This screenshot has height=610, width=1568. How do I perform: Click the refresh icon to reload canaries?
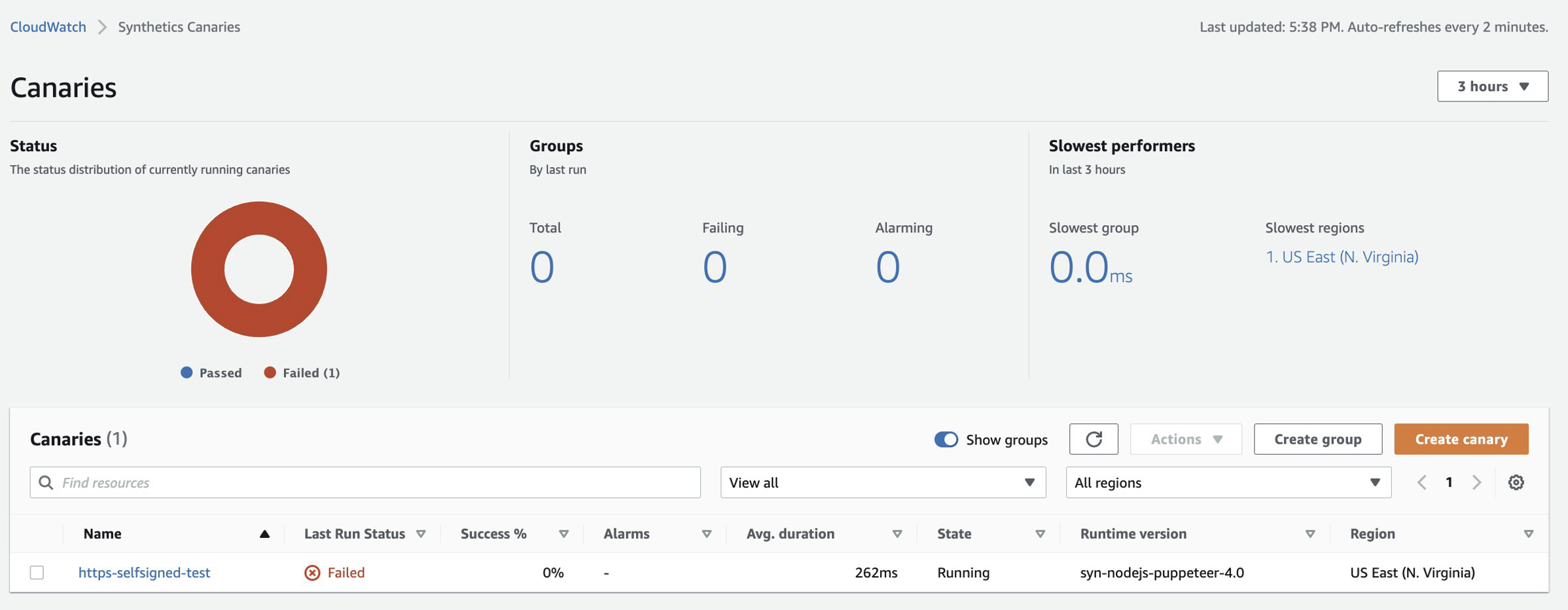[x=1094, y=439]
